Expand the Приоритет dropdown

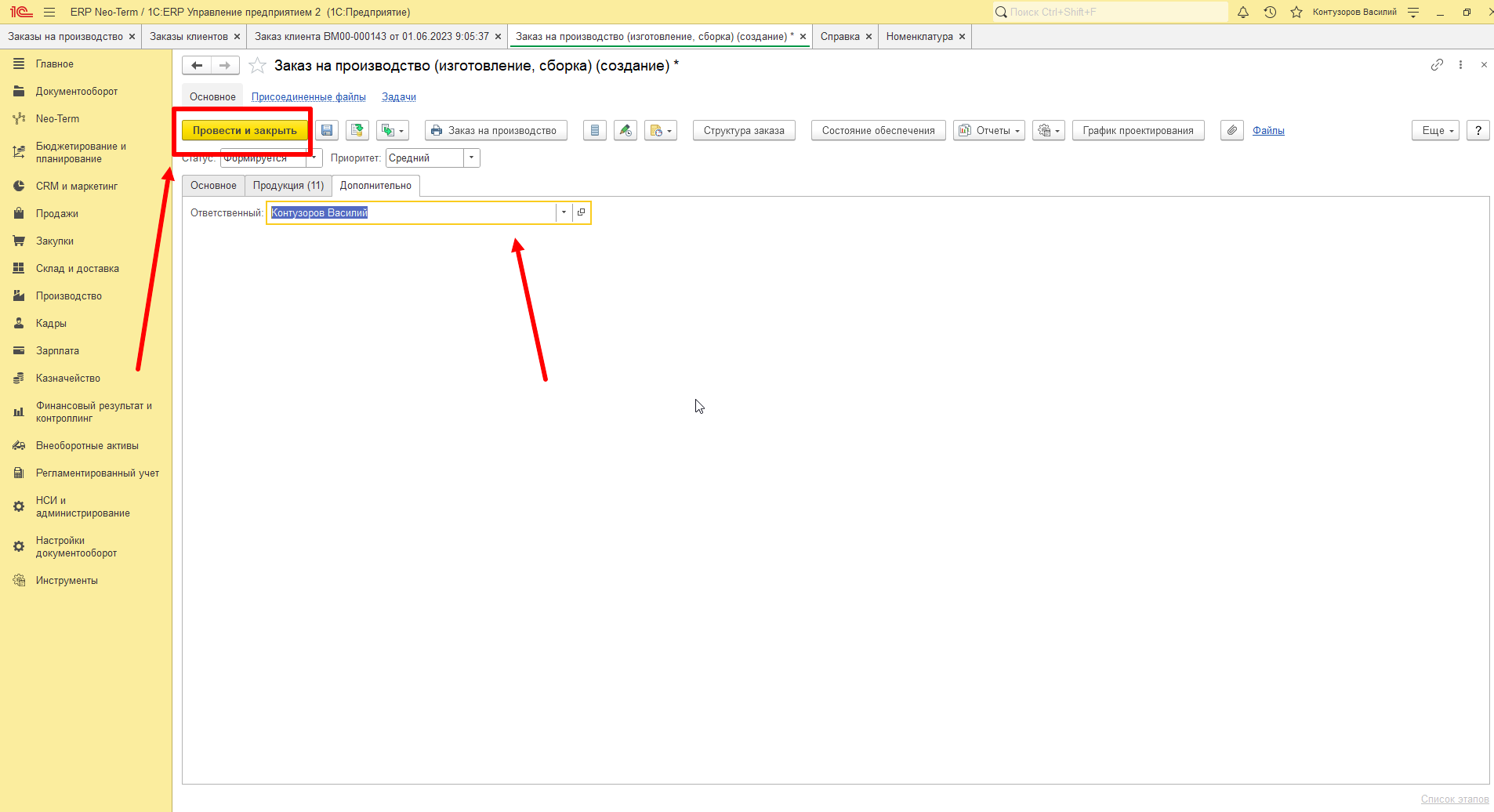[x=471, y=158]
